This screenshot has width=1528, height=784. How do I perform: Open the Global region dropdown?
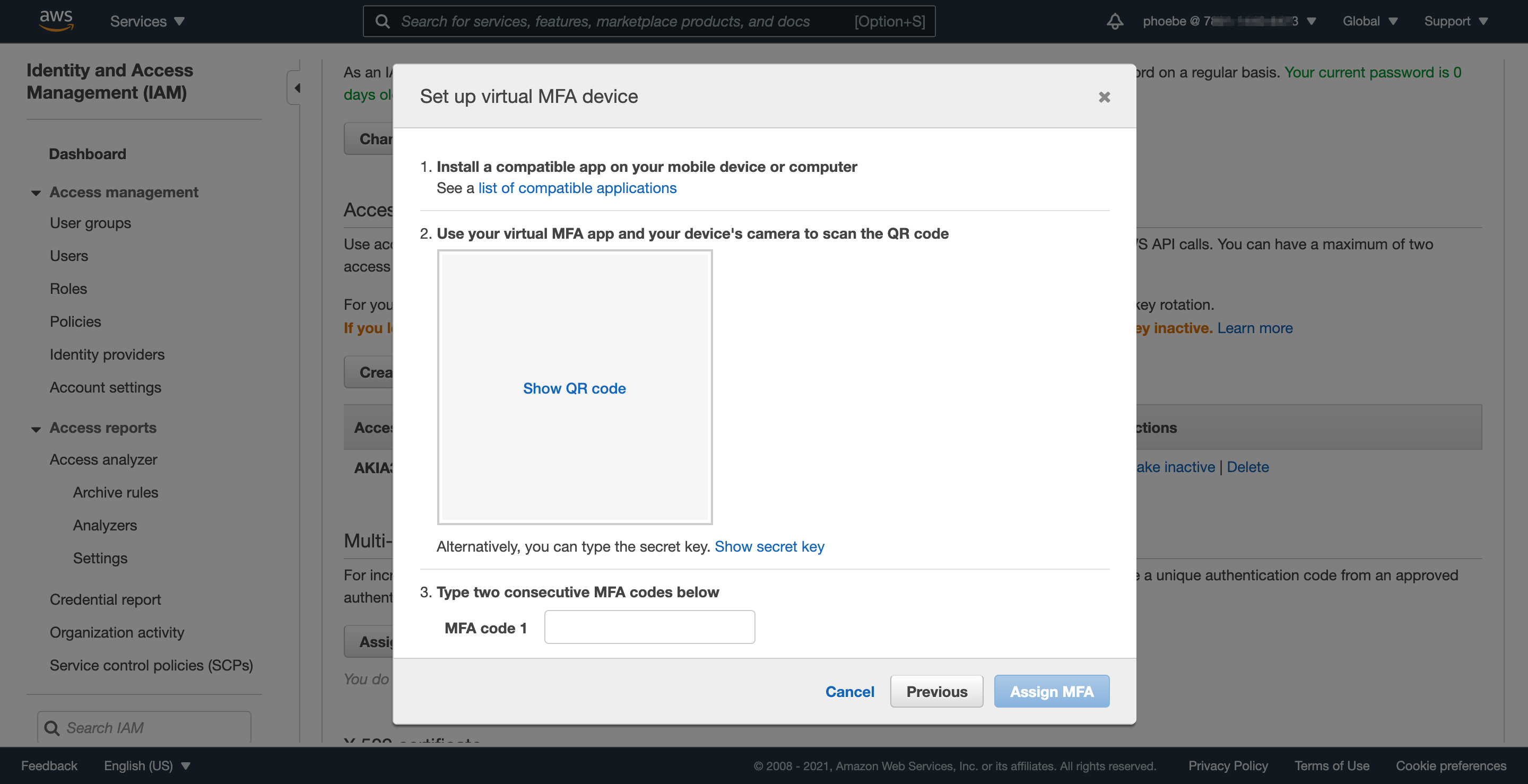[1369, 21]
